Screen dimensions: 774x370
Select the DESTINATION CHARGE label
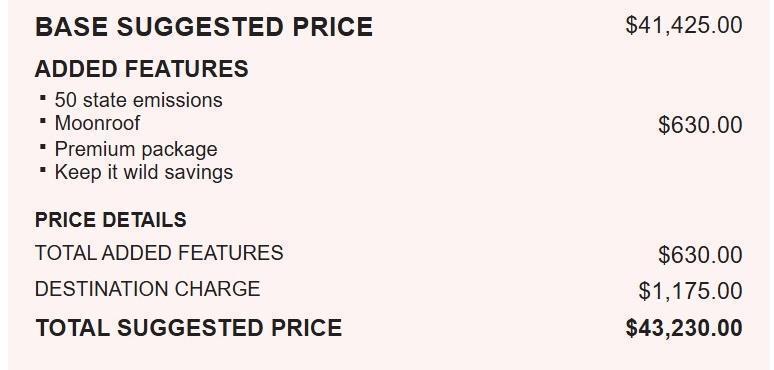(x=148, y=289)
